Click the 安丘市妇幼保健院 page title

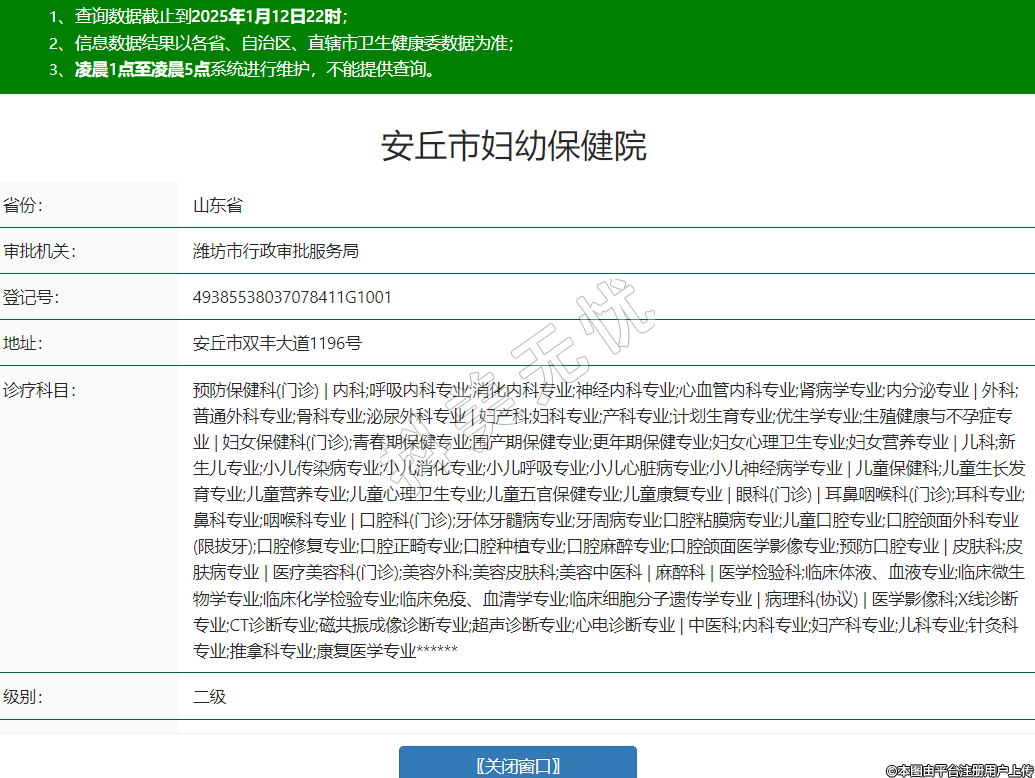click(x=514, y=146)
